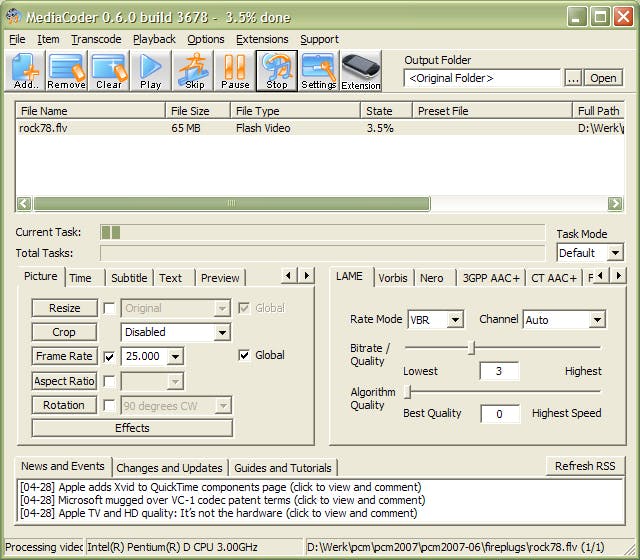Viewport: 640px width, 560px height.
Task: Open the Crop Disabled dropdown
Action: tap(222, 332)
